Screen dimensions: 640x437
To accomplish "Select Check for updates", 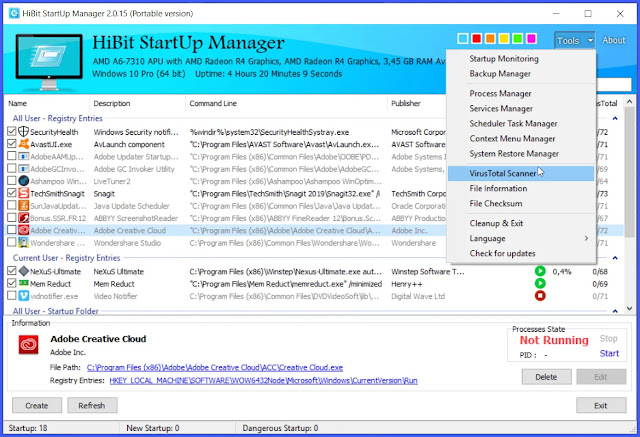I will [521, 253].
